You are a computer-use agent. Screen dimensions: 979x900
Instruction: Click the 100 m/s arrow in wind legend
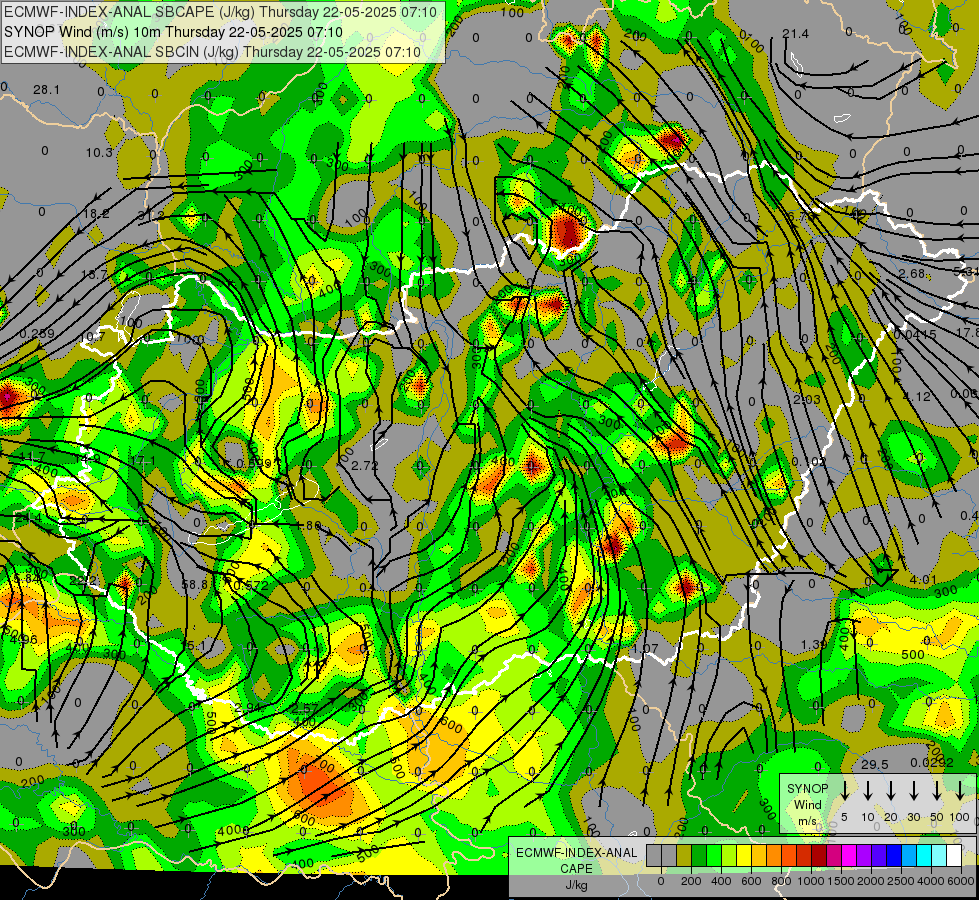tap(960, 791)
